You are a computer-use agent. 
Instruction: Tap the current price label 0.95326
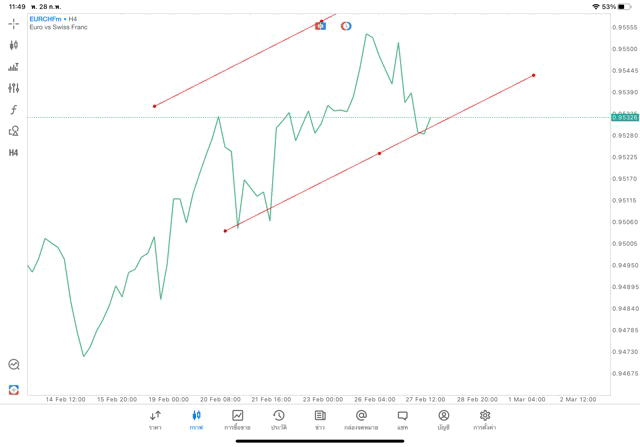(x=624, y=118)
